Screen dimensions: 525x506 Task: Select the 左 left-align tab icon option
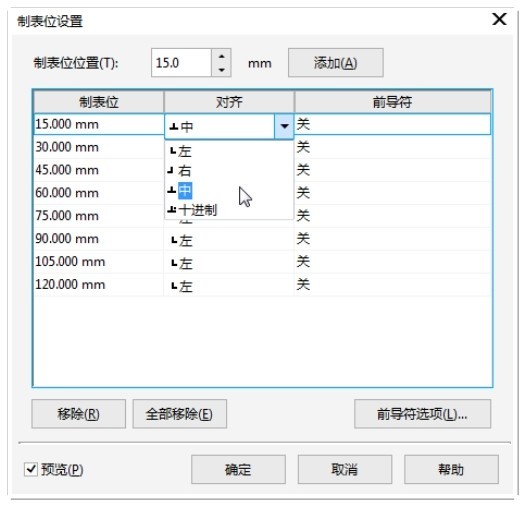point(181,151)
